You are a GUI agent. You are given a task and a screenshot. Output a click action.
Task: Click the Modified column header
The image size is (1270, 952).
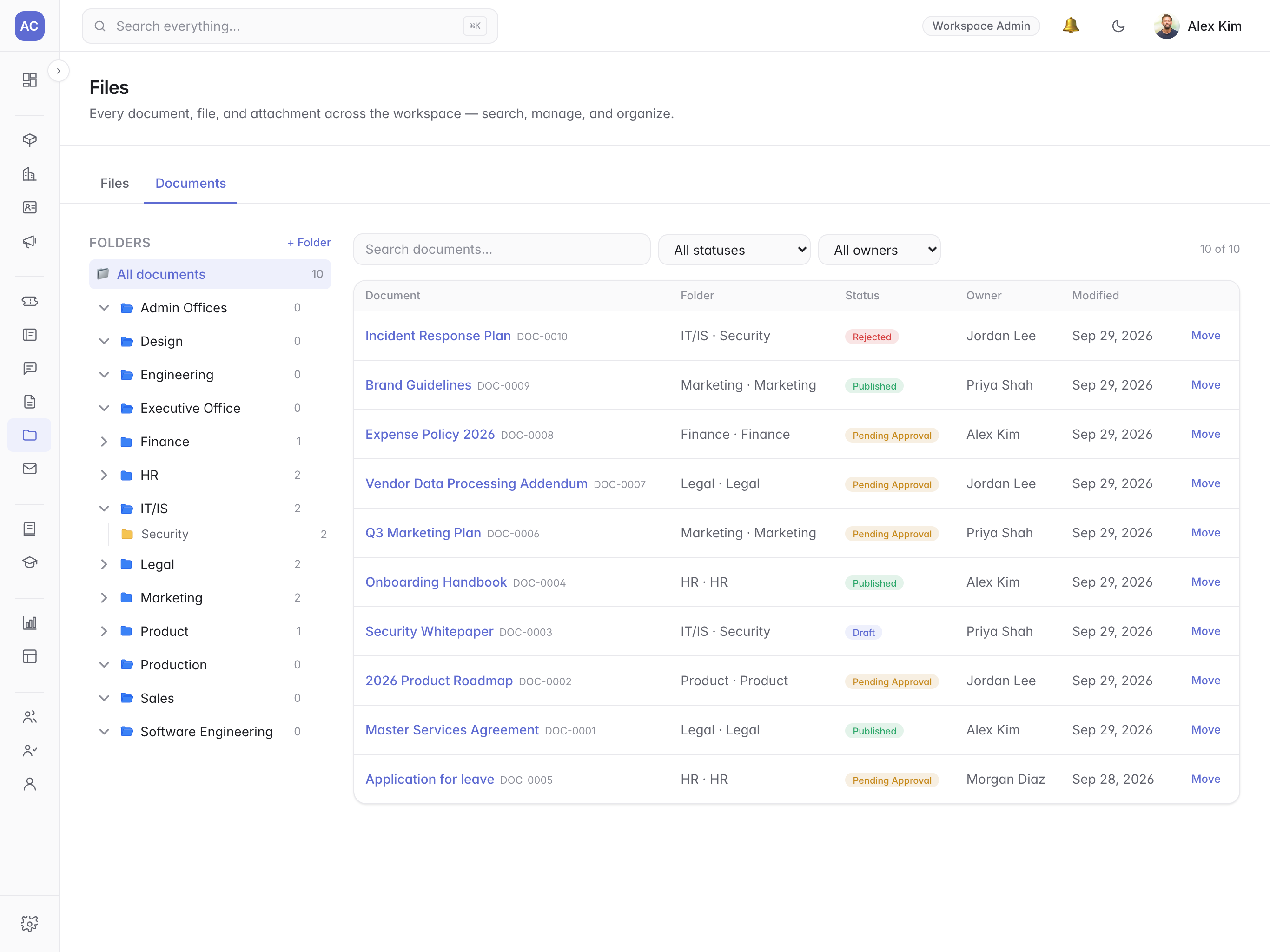coord(1095,295)
